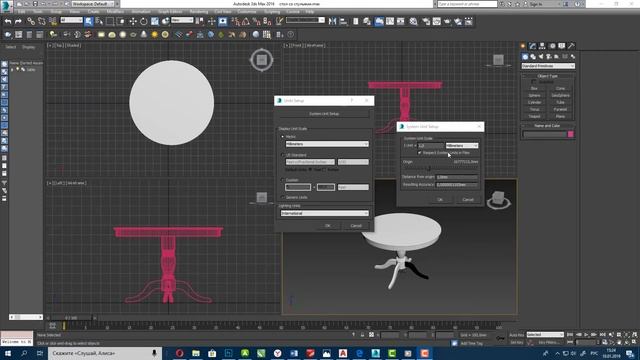Click the Unlink Selection icon

(42, 21)
